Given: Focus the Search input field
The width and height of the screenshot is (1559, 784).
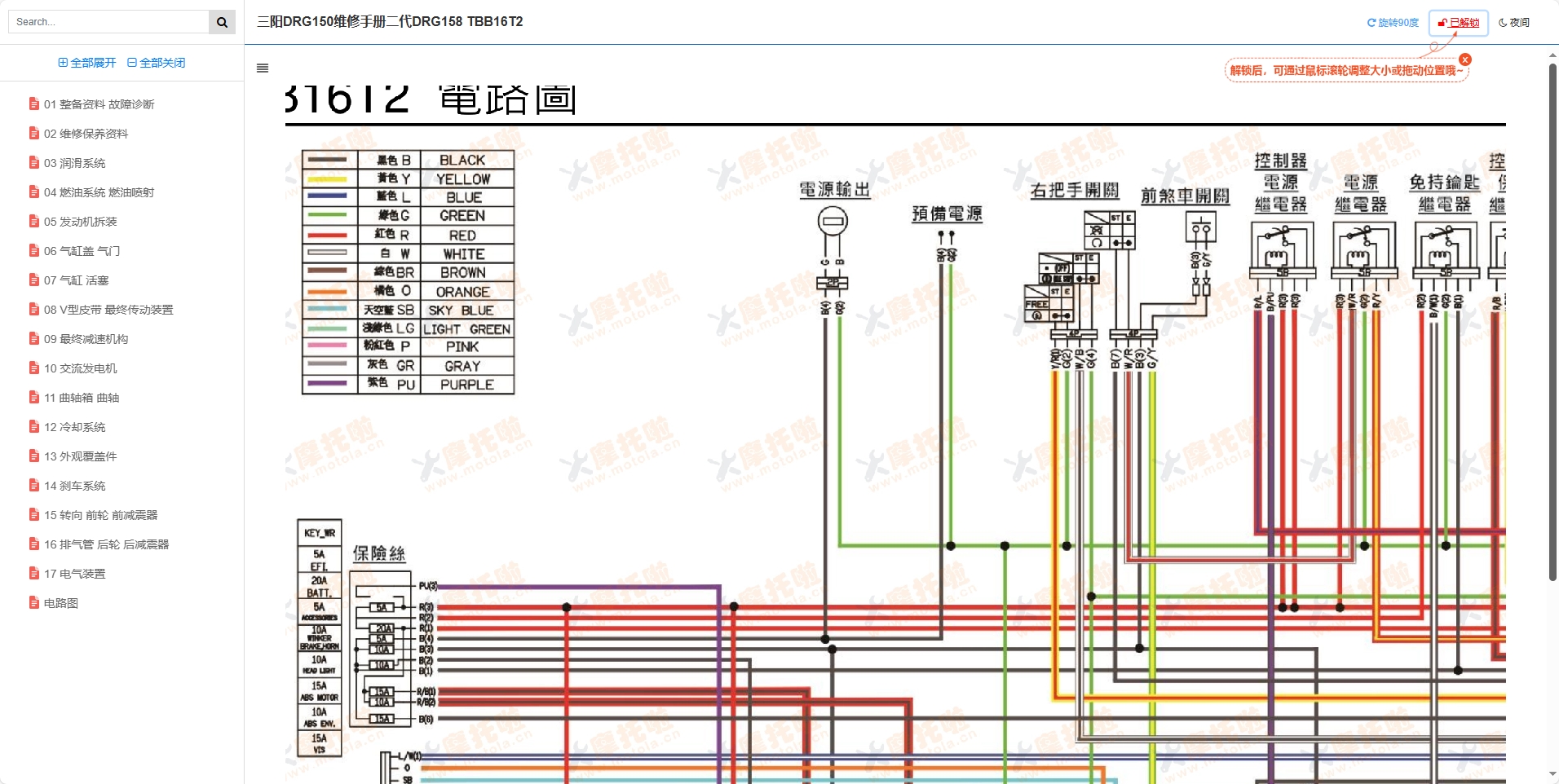Looking at the screenshot, I should pos(108,22).
